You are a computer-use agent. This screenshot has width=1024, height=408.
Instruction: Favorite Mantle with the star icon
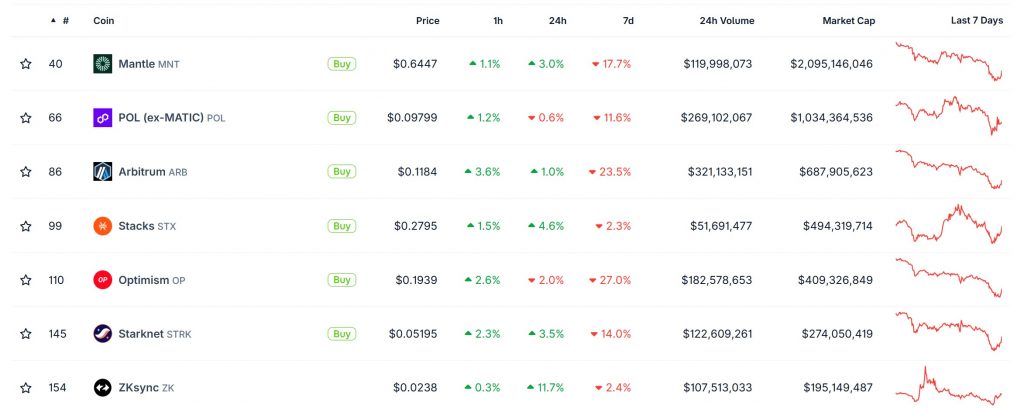click(x=26, y=64)
